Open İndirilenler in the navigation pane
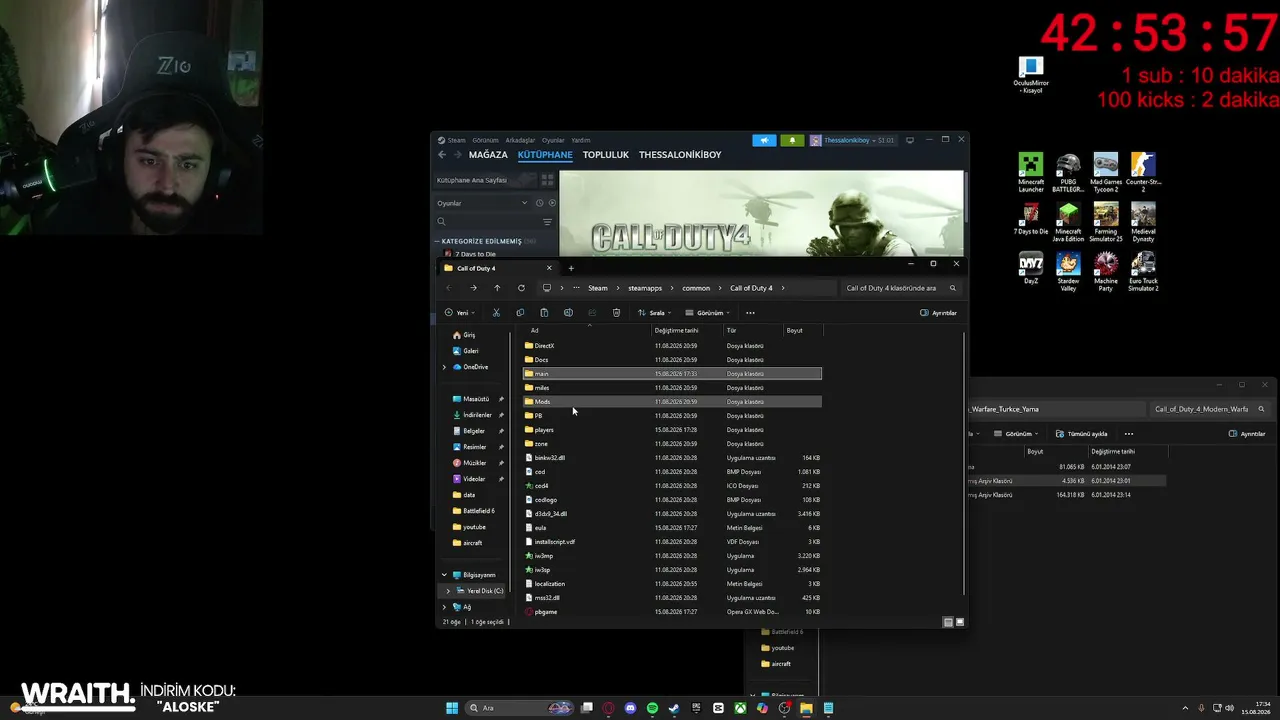Image resolution: width=1280 pixels, height=720 pixels. tap(478, 415)
